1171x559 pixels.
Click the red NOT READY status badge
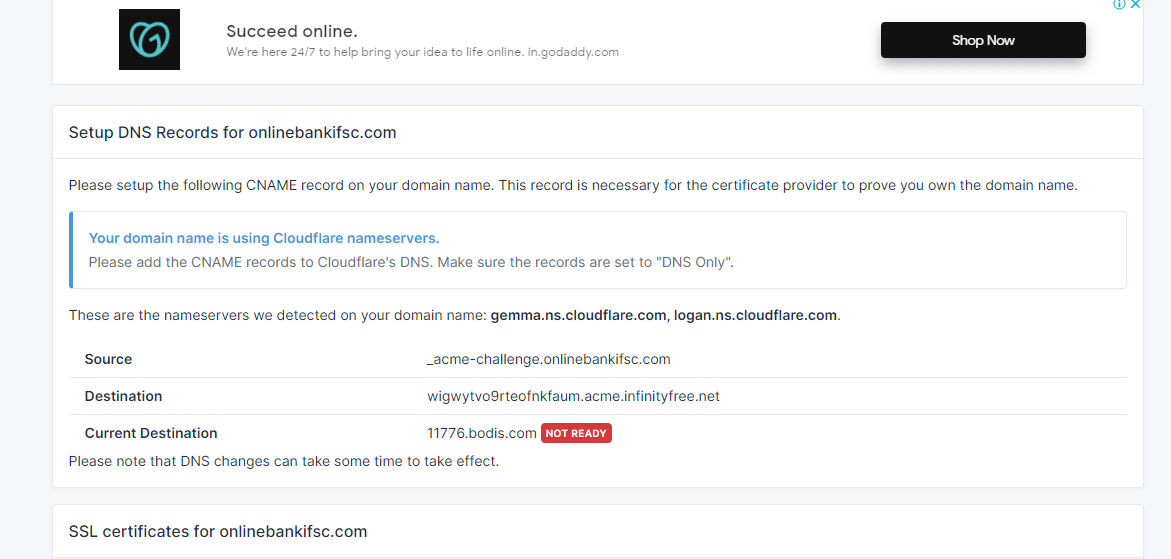(576, 433)
